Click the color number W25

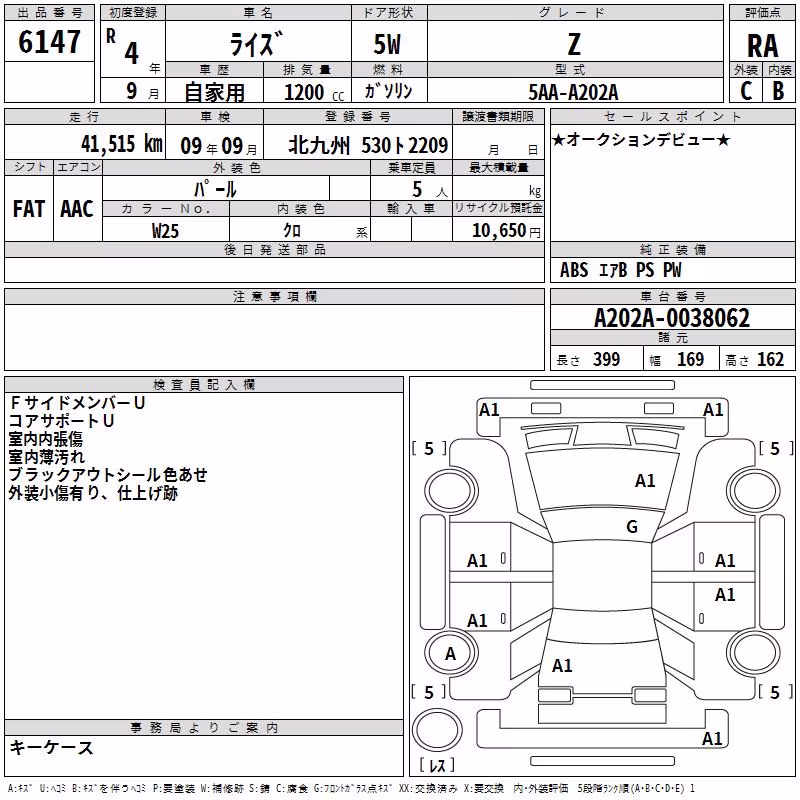tap(165, 231)
